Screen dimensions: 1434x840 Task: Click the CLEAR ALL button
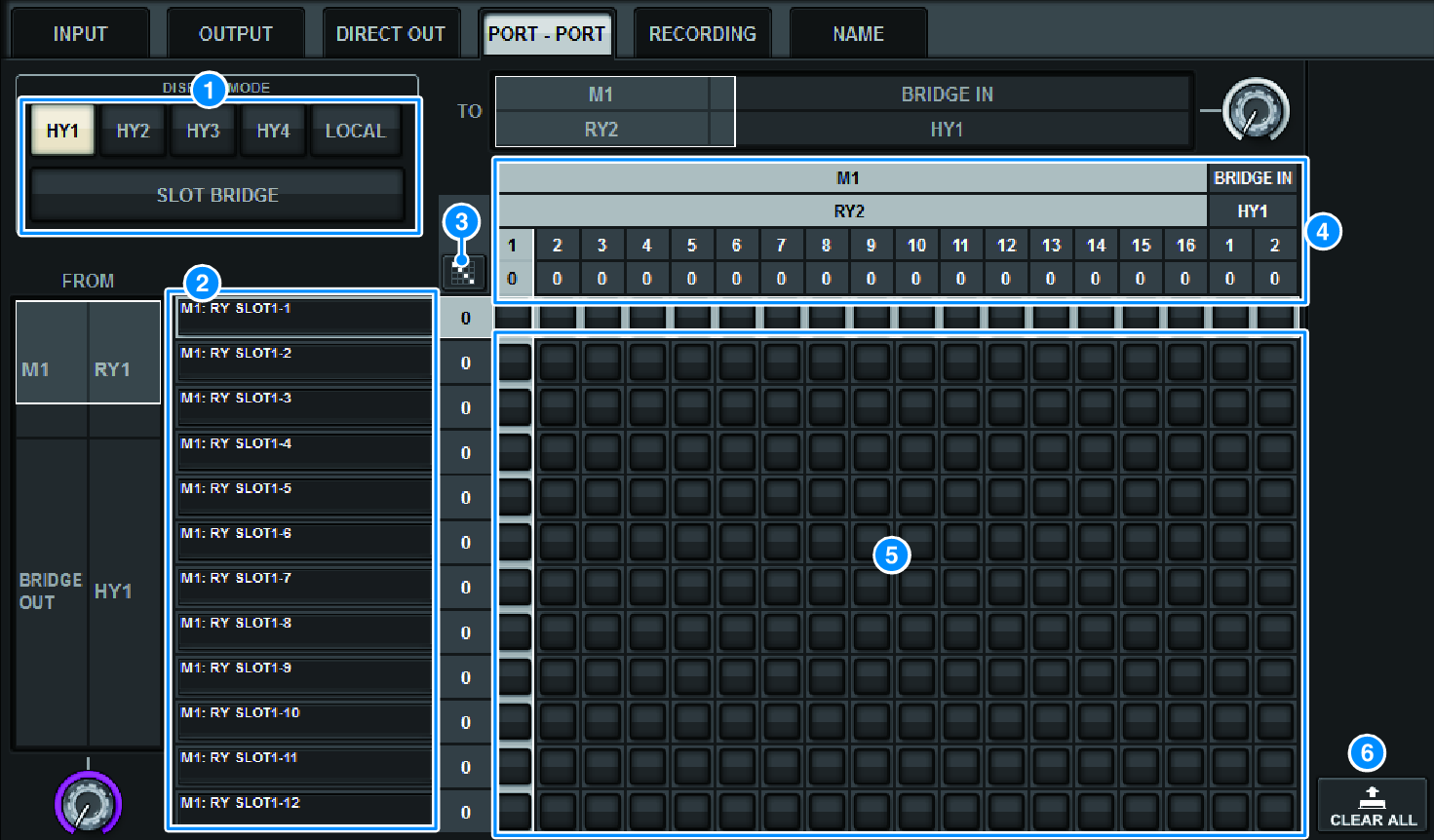click(1373, 806)
